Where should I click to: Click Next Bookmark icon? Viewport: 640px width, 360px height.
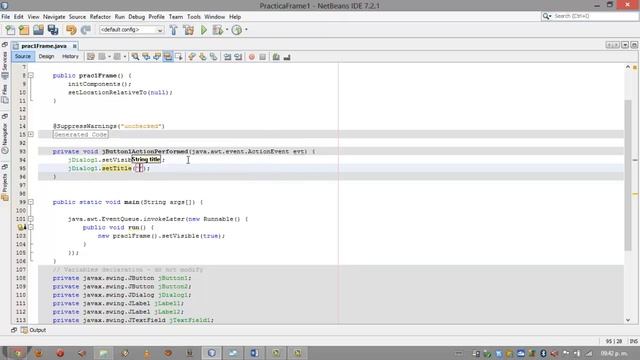[x=202, y=57]
